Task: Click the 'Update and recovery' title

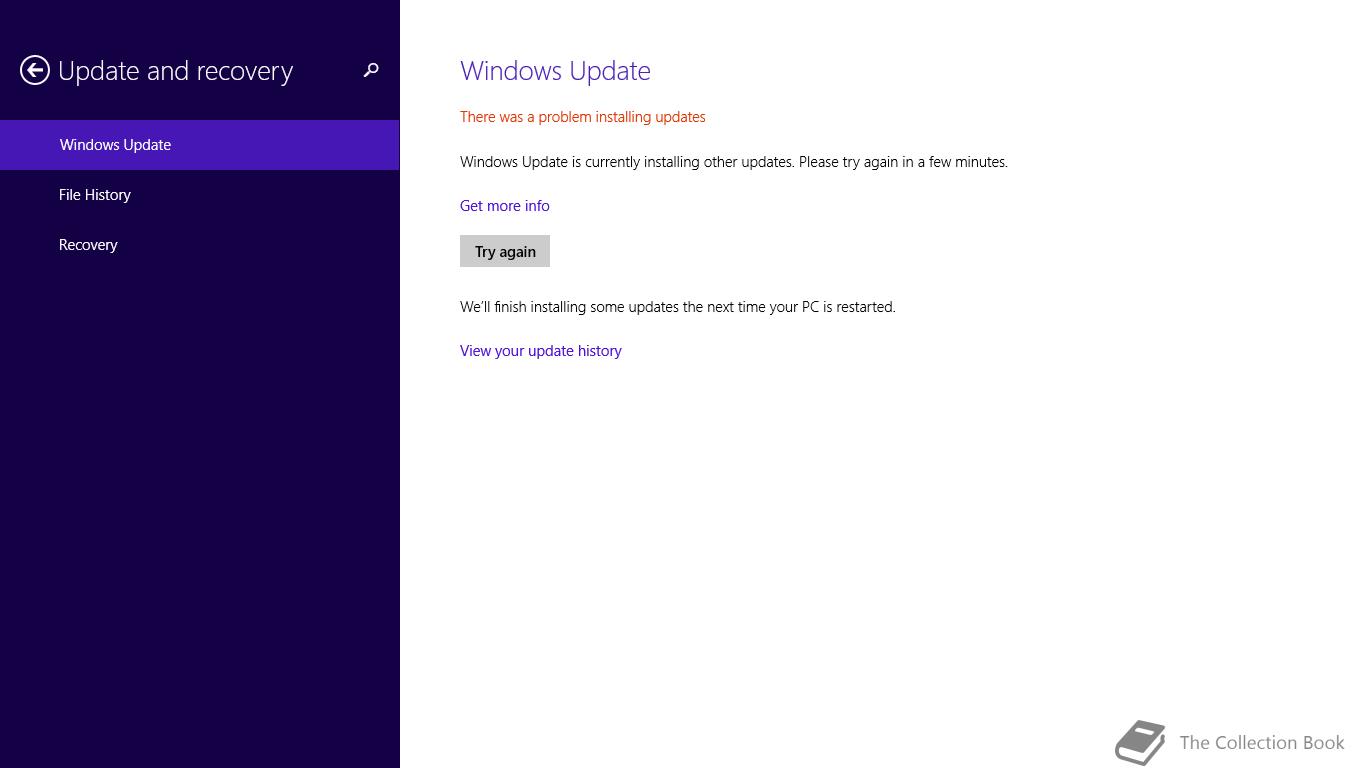Action: 175,71
